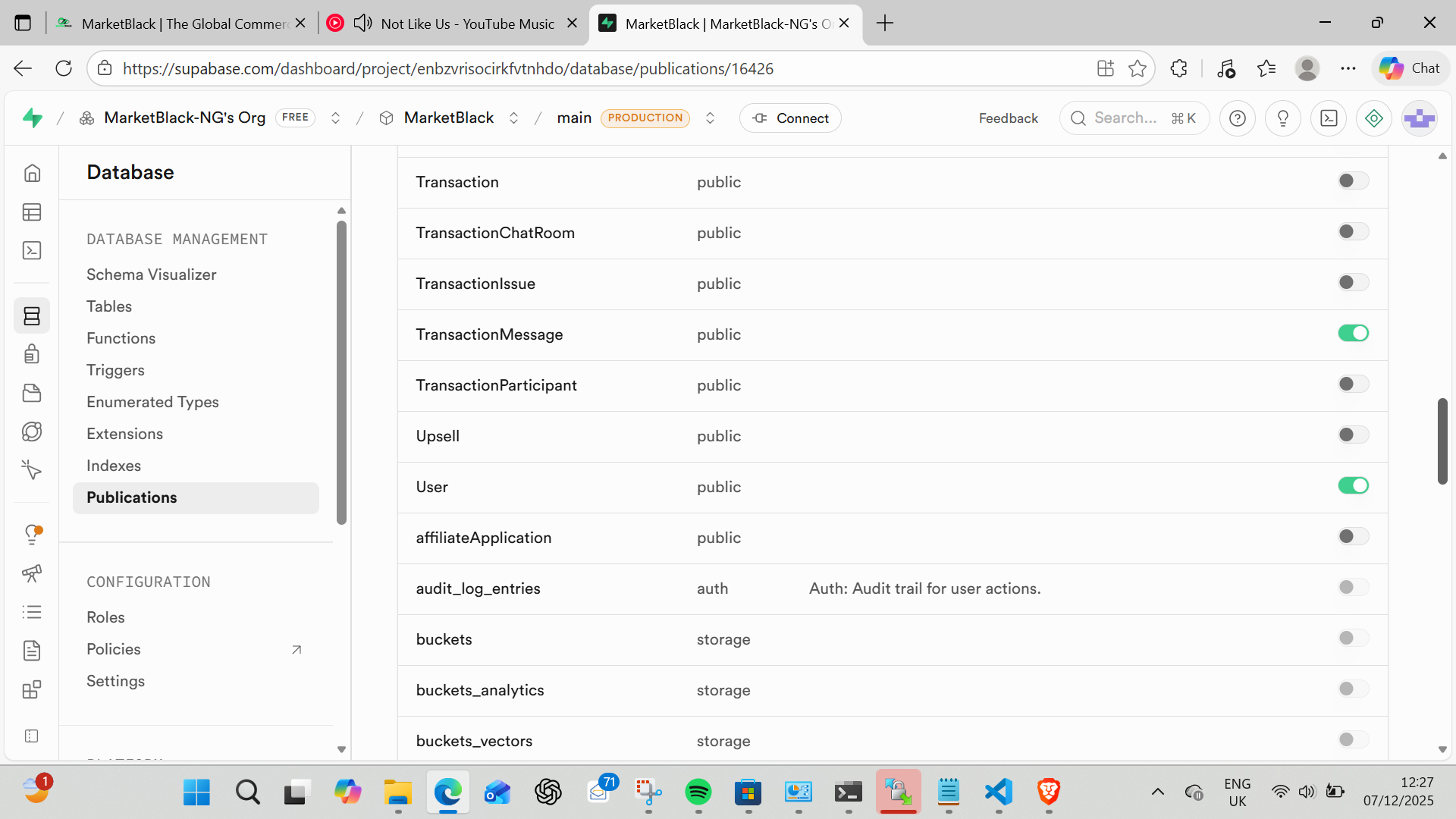The width and height of the screenshot is (1456, 819).
Task: Enable the Upsell table toggle
Action: [1353, 435]
